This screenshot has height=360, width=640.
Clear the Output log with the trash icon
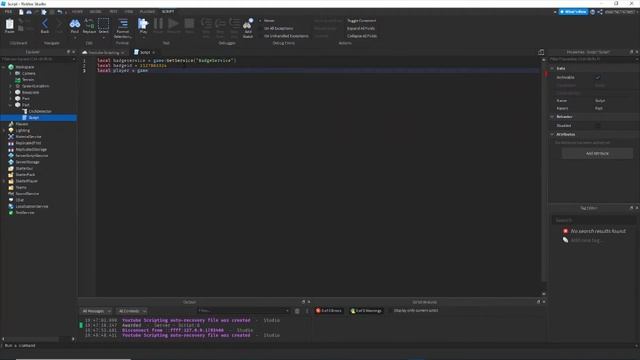coord(297,311)
